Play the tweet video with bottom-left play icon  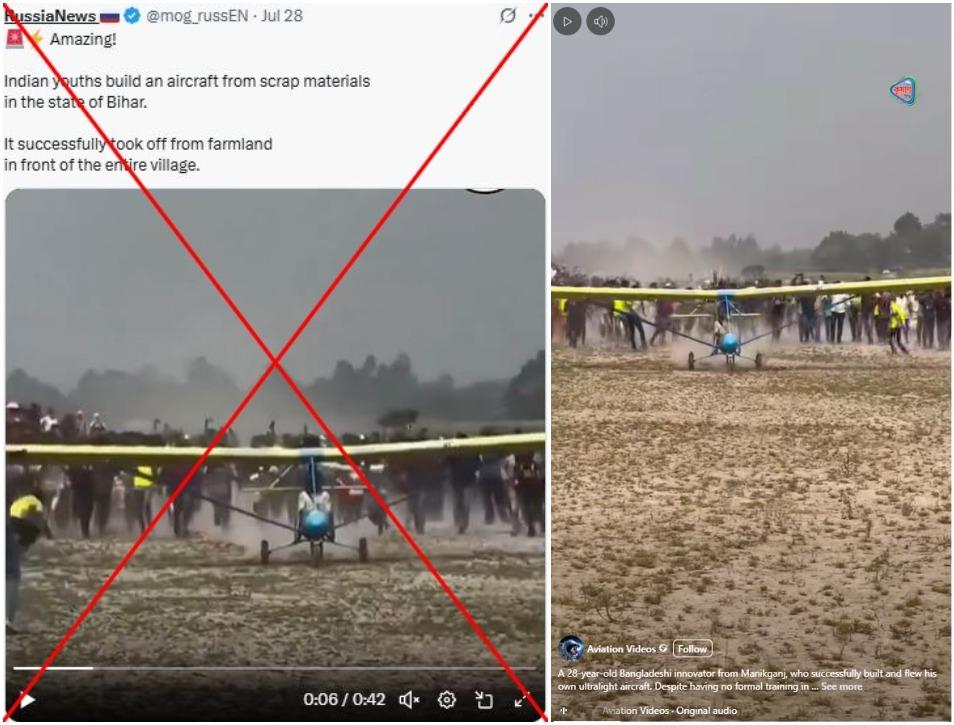click(27, 700)
